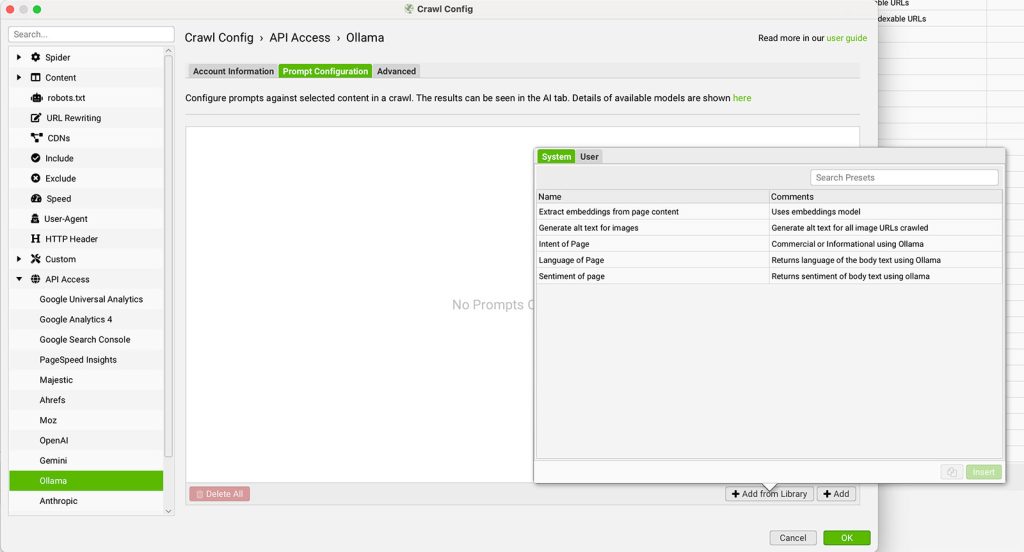Screen dimensions: 1024x552
Task: Select Google Universal Analytics in sidebar
Action: (86, 299)
